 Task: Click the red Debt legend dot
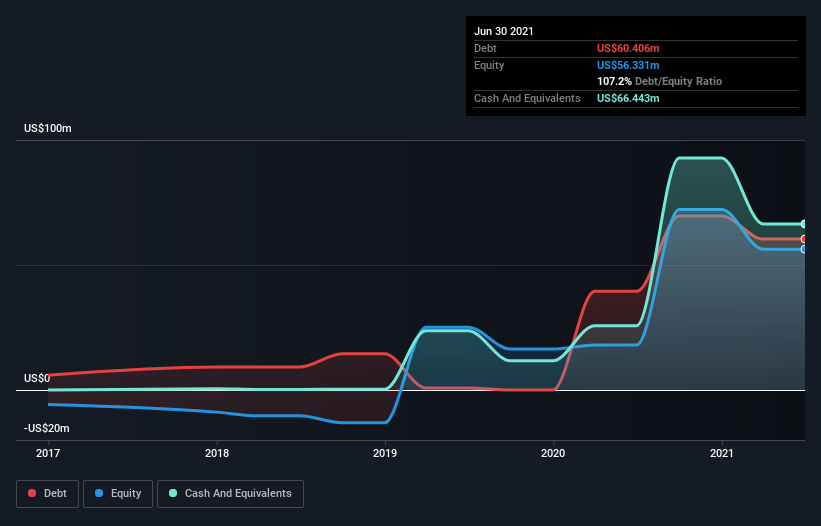tap(32, 493)
